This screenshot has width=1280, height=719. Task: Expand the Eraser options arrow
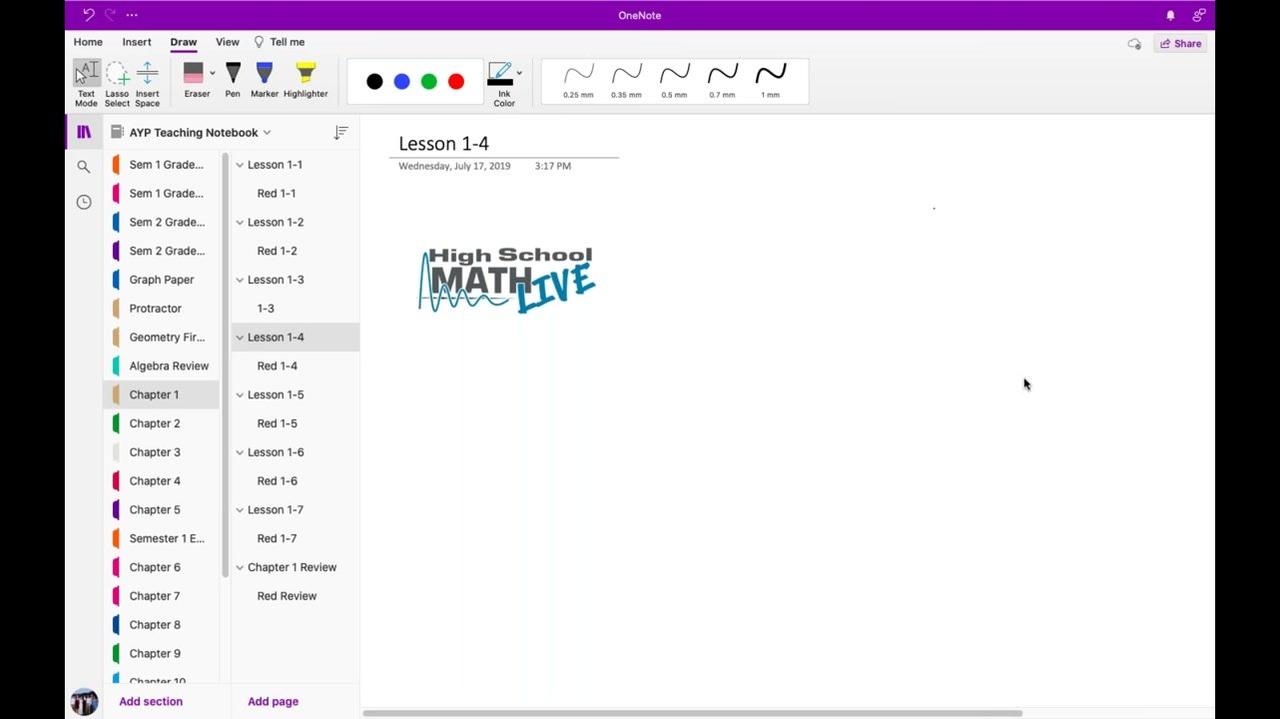[x=212, y=73]
